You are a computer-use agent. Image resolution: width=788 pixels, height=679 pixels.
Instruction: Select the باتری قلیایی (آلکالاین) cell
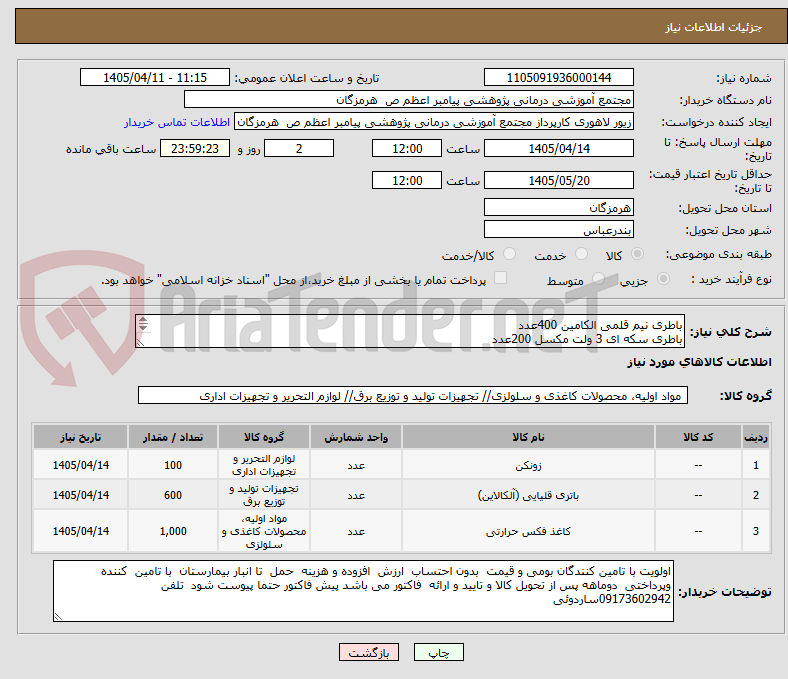pos(528,495)
